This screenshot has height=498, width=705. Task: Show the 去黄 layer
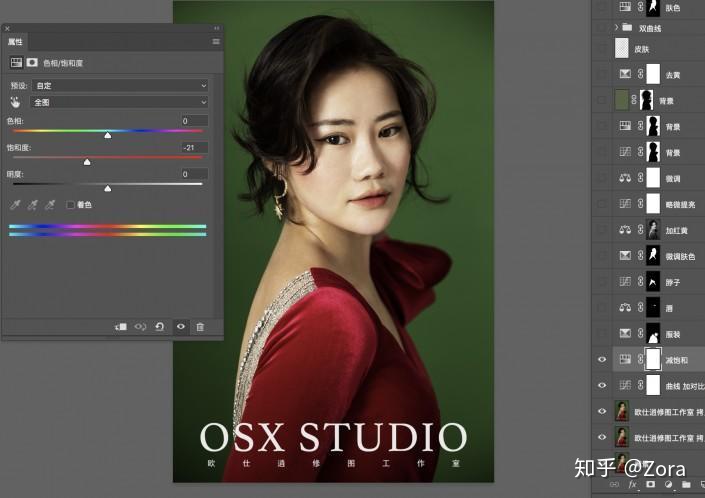click(x=602, y=74)
